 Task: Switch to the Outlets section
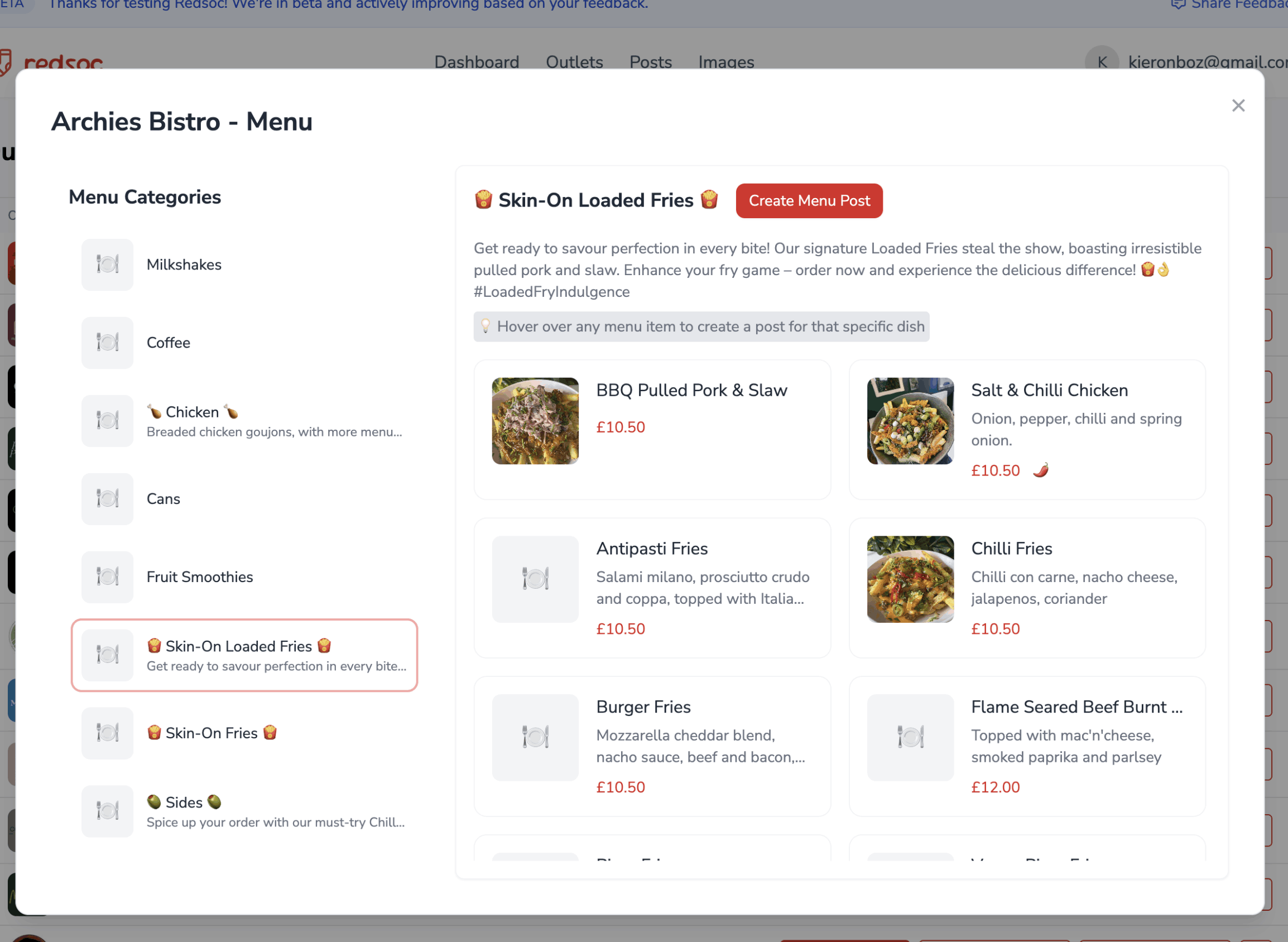[574, 62]
